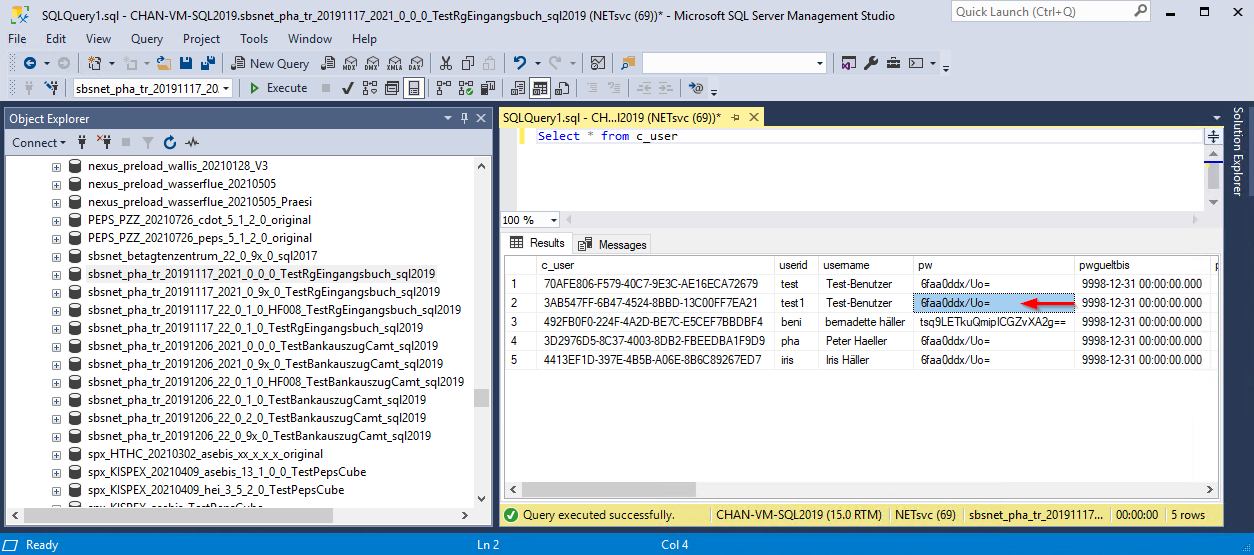The image size is (1254, 555).
Task: Click the Disconnect plug icon in Object Explorer
Action: [104, 143]
